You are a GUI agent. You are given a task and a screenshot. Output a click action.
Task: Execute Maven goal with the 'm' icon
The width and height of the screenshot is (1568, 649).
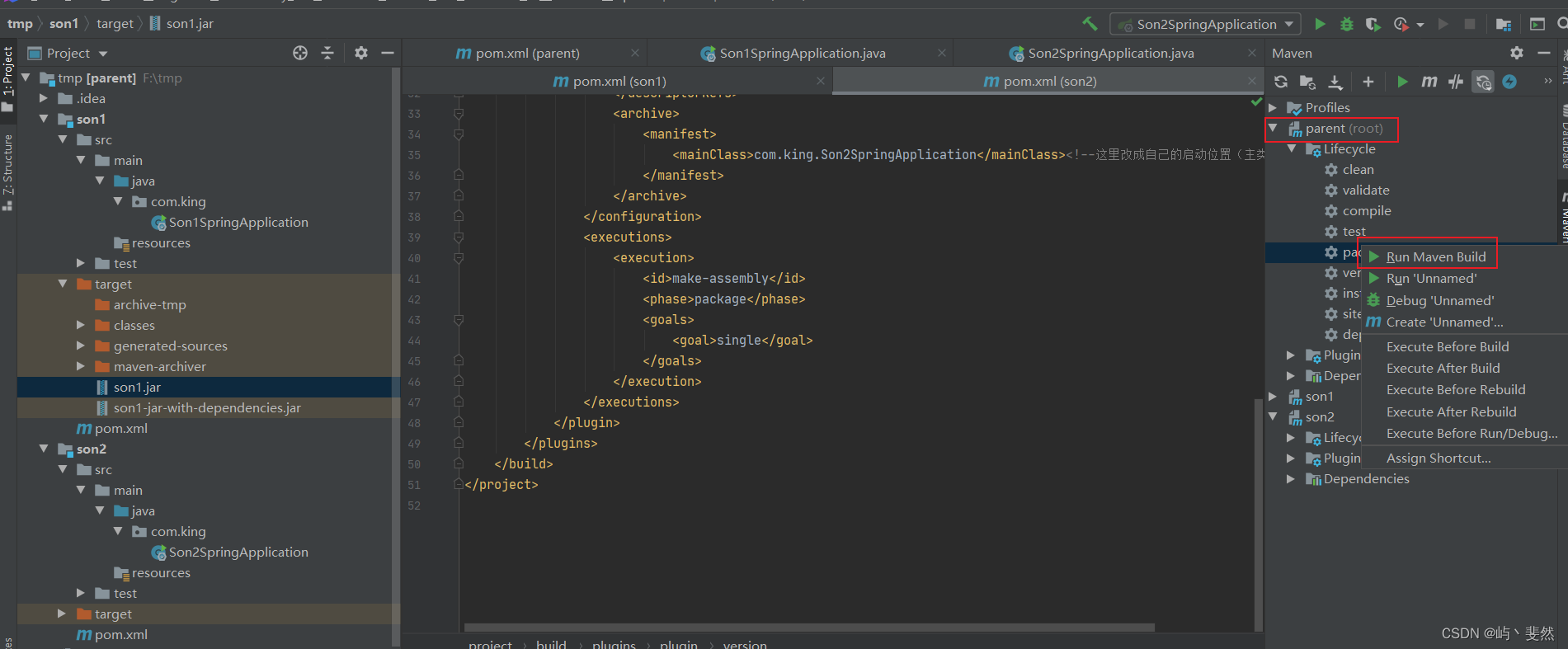[1429, 82]
